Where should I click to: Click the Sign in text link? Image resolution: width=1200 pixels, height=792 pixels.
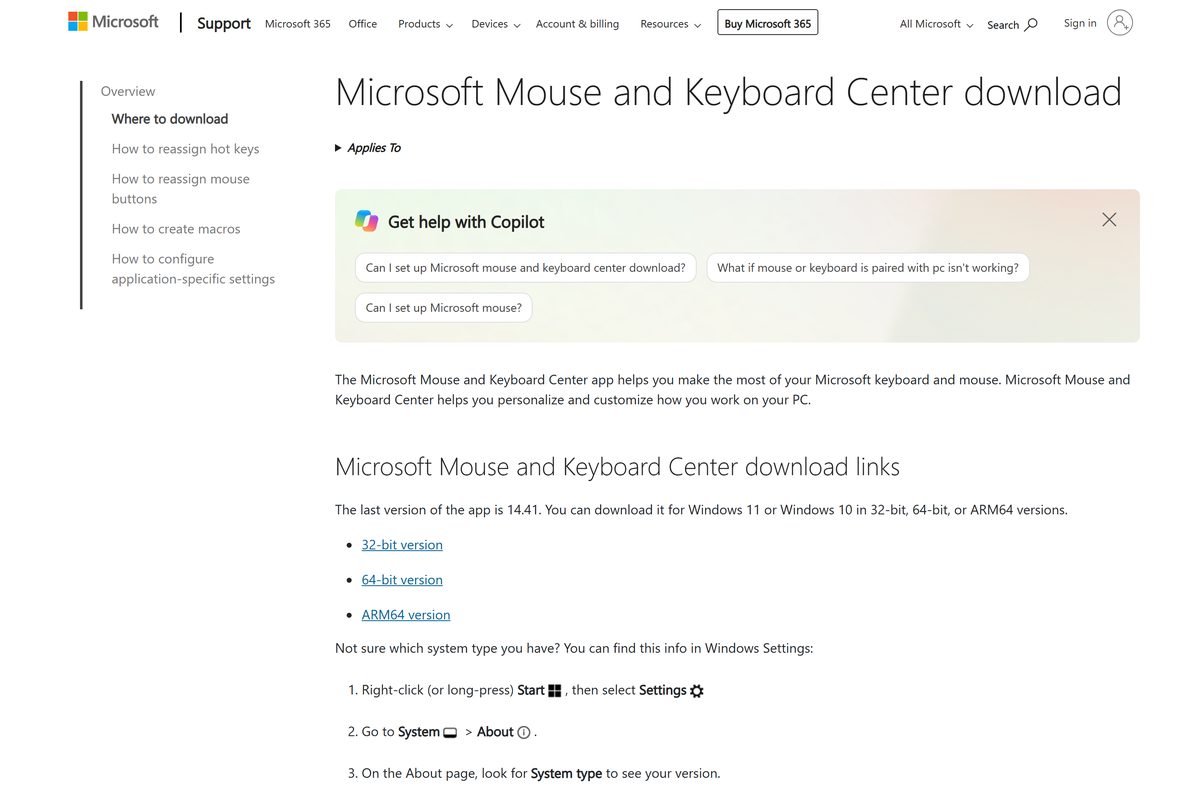point(1080,23)
